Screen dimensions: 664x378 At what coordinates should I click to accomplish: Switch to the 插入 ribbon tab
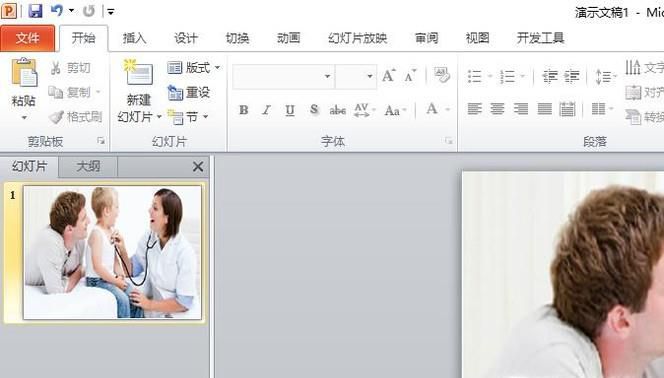point(134,38)
